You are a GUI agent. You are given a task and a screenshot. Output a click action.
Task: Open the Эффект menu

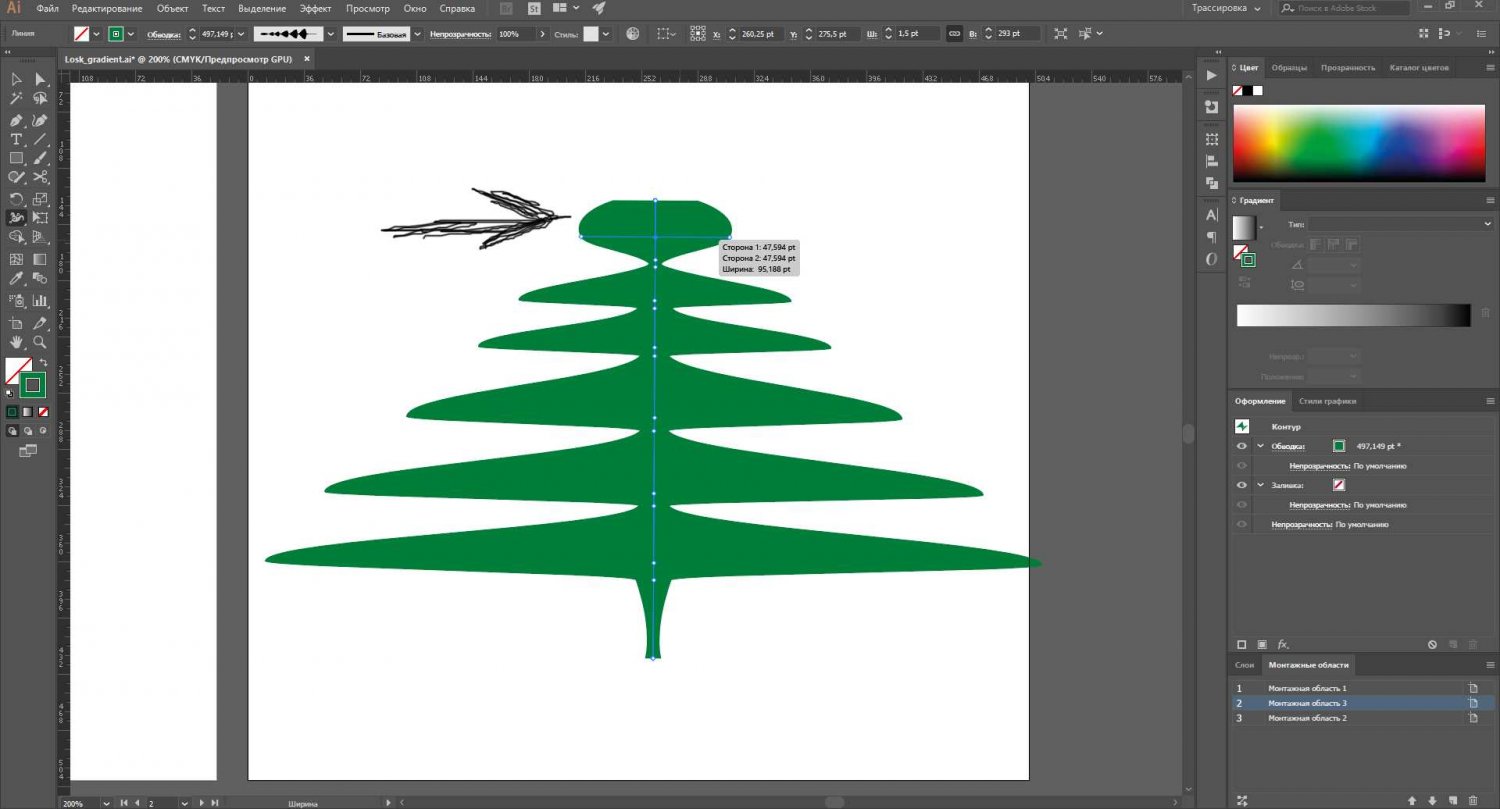pos(316,8)
